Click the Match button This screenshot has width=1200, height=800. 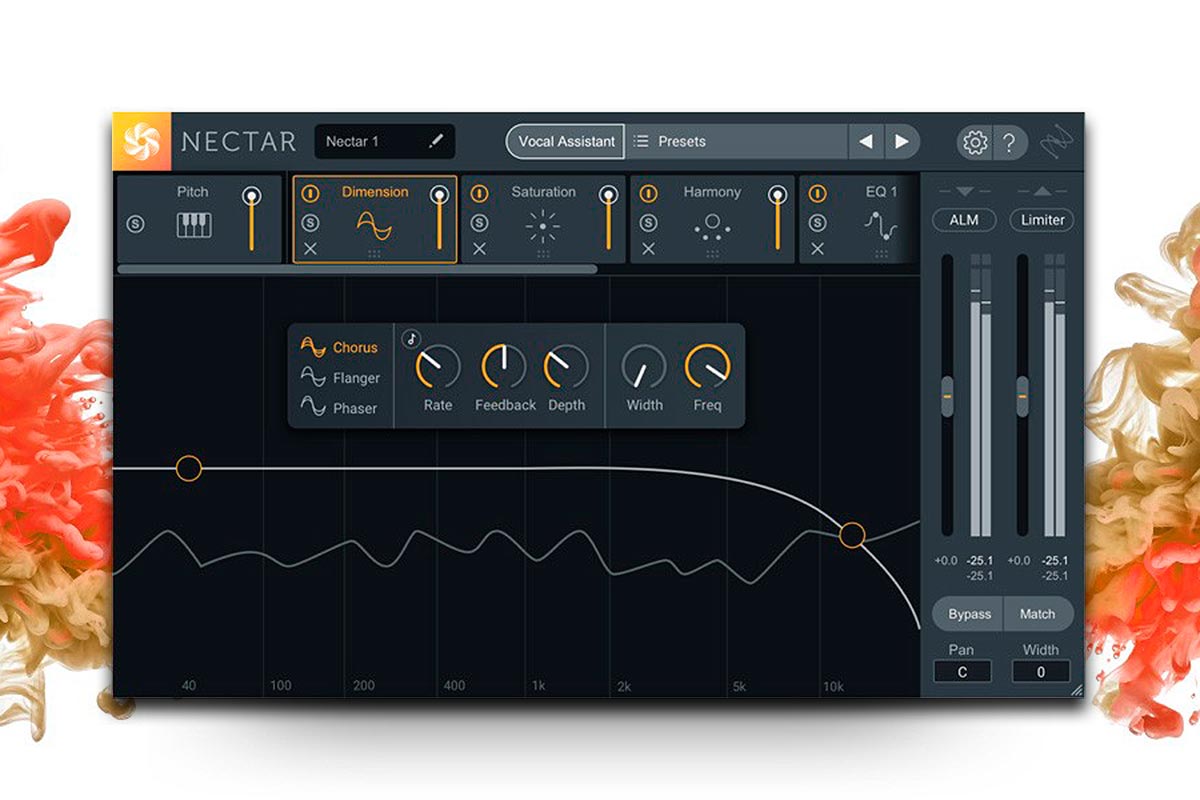point(1038,614)
